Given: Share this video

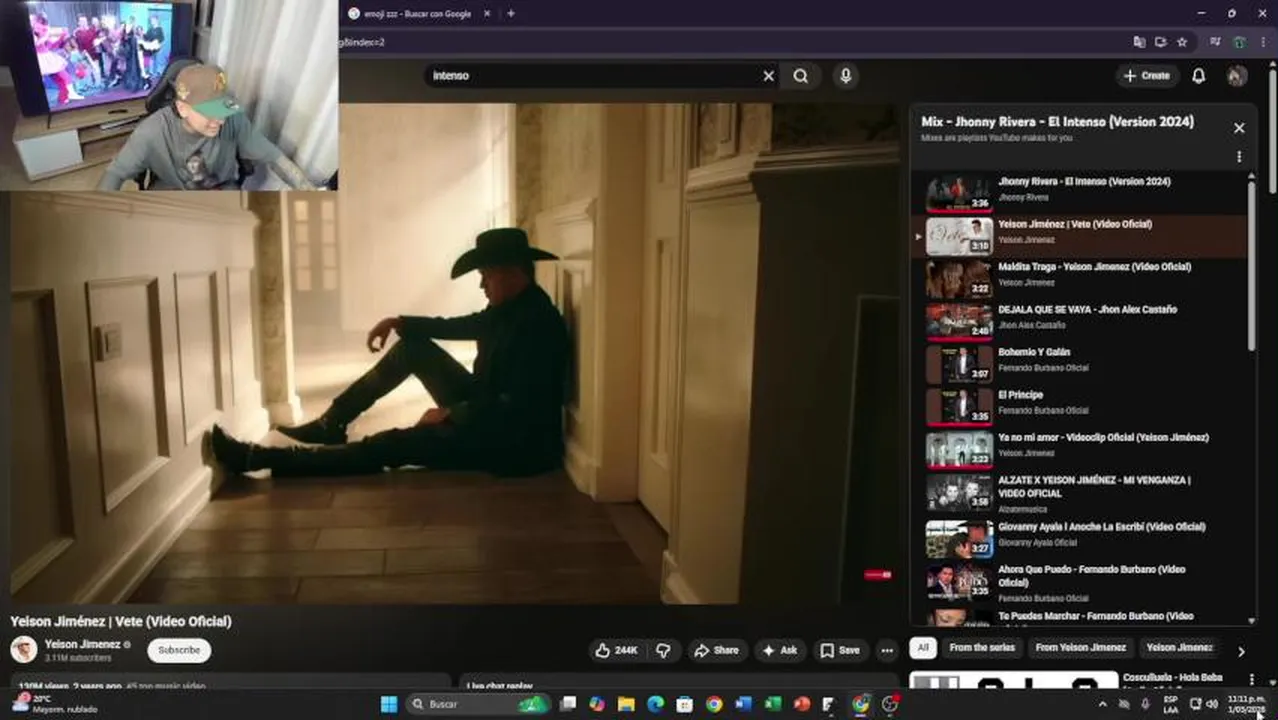Looking at the screenshot, I should [716, 650].
